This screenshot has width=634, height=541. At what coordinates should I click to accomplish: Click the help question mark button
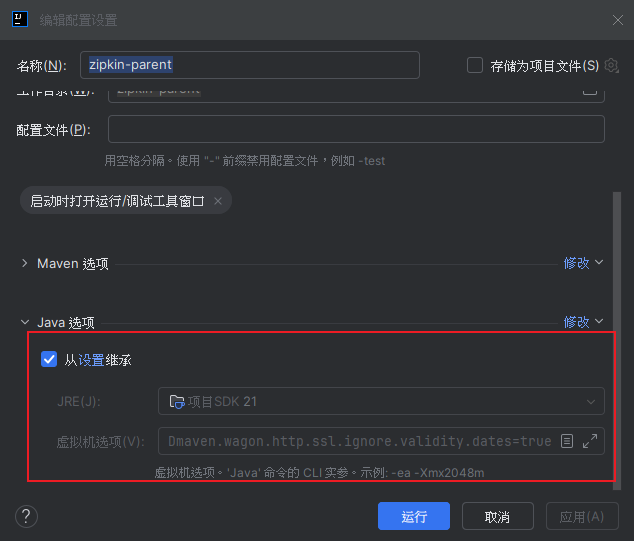[x=26, y=516]
